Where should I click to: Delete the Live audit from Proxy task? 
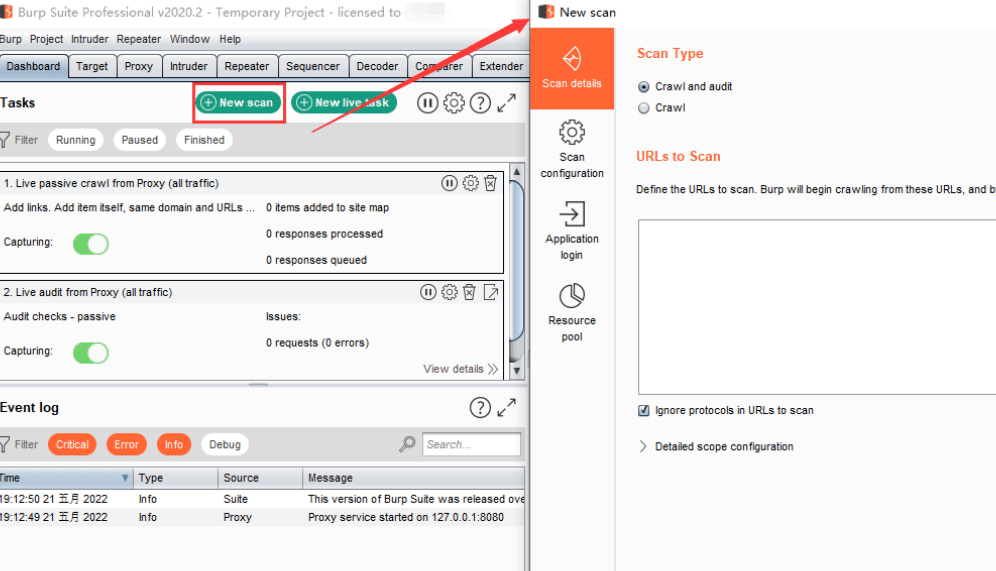pyautogui.click(x=469, y=292)
